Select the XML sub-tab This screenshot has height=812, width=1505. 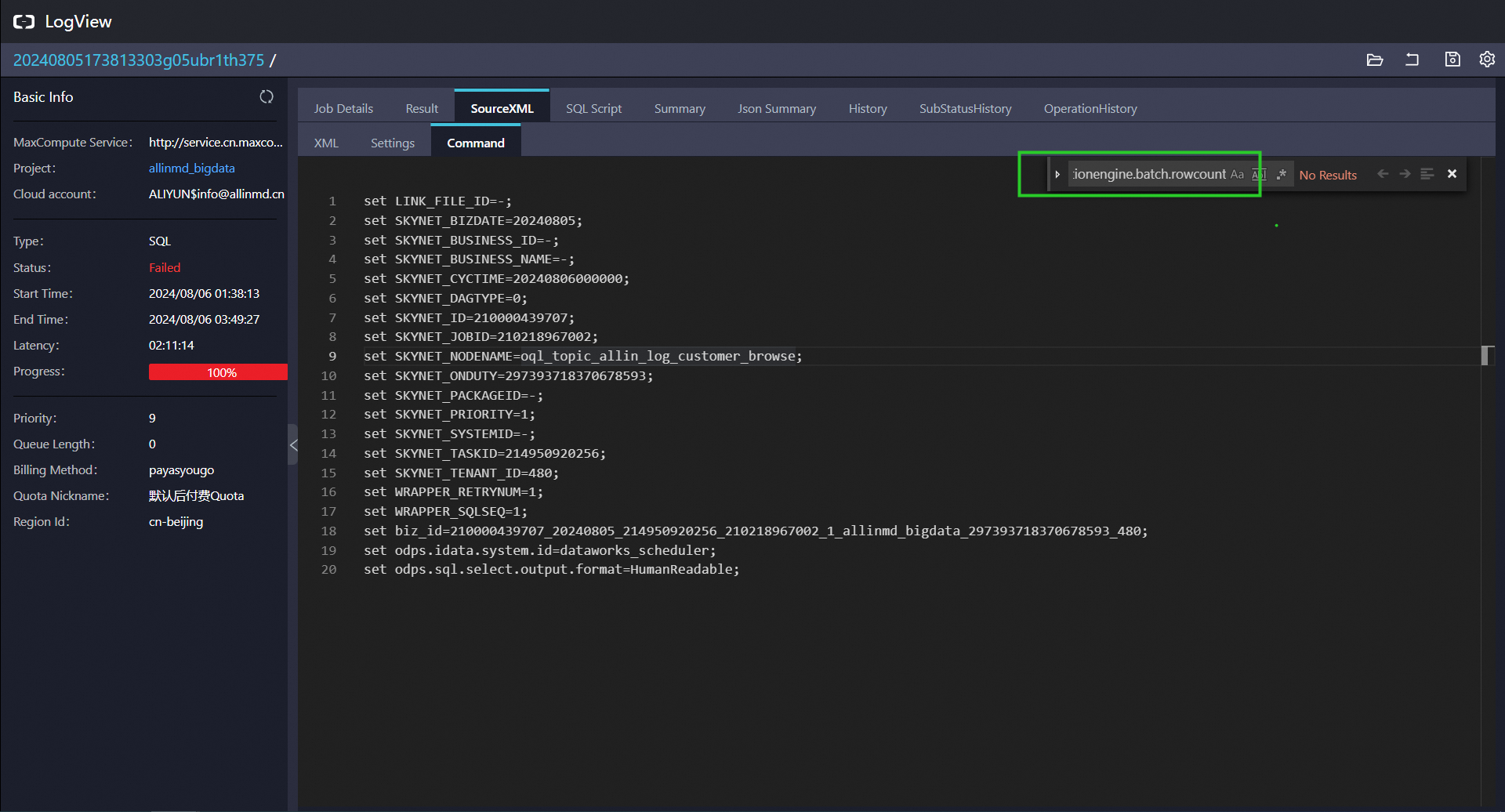pyautogui.click(x=326, y=143)
